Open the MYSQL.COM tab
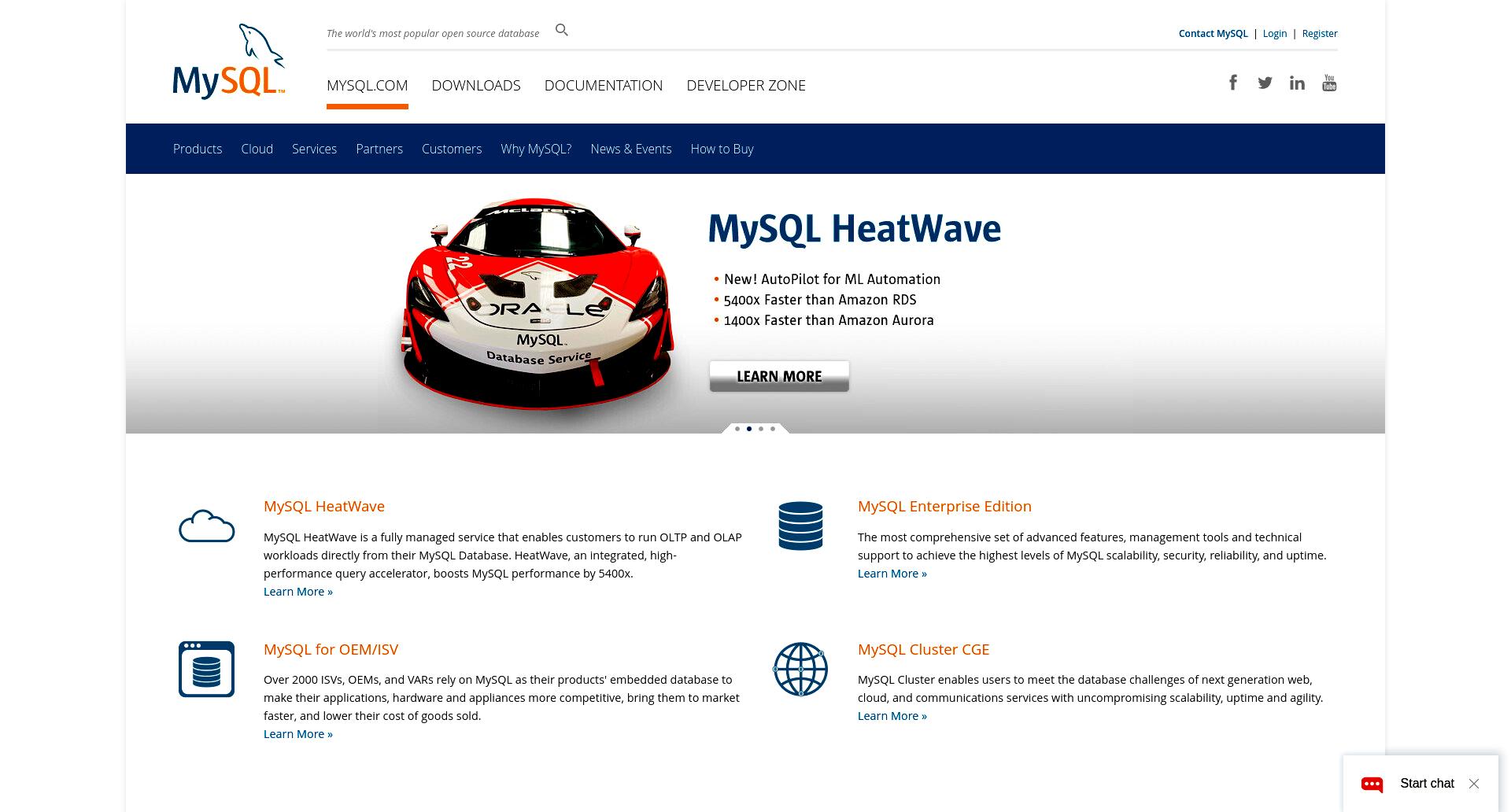Viewport: 1511px width, 812px height. click(x=368, y=85)
